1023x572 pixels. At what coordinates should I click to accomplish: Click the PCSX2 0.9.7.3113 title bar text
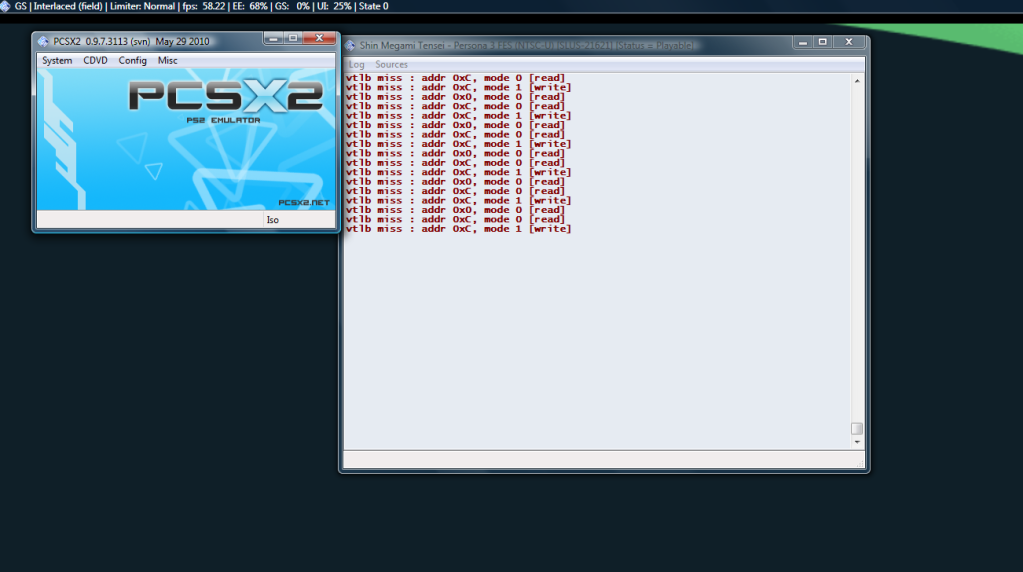coord(131,42)
